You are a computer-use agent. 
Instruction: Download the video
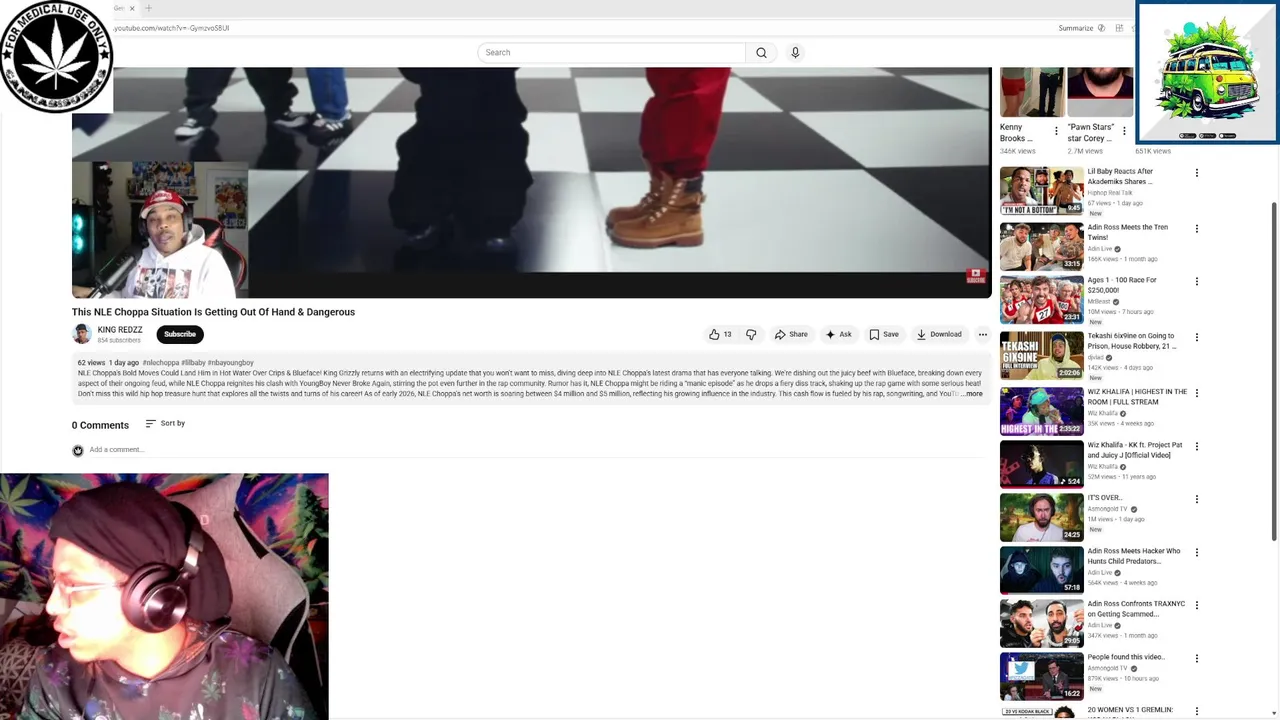(x=939, y=334)
